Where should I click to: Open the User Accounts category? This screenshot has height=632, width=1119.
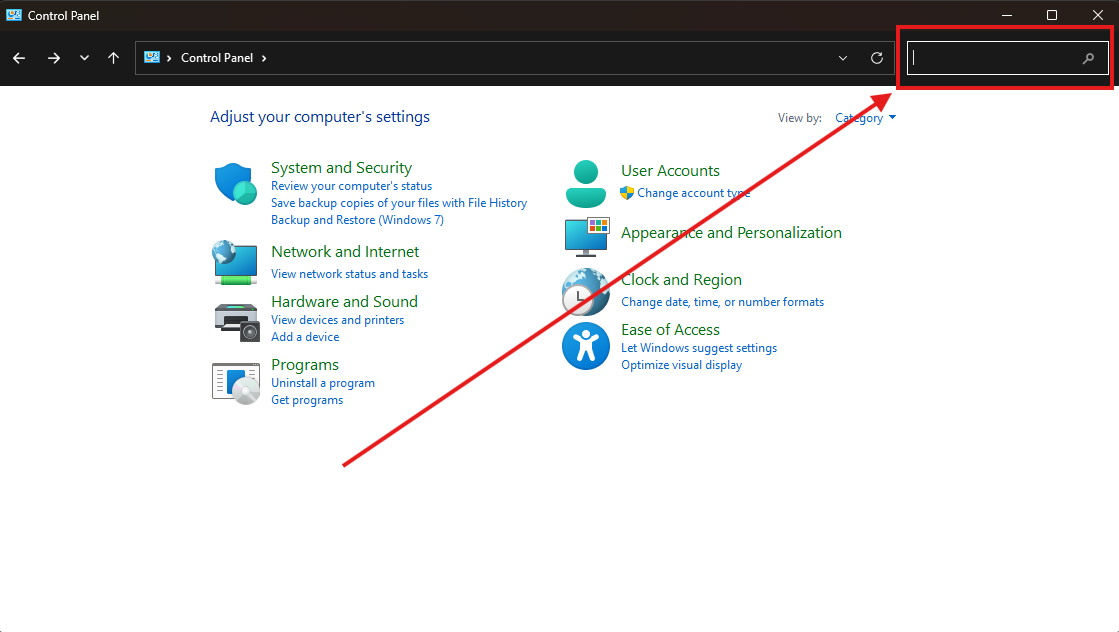tap(670, 171)
